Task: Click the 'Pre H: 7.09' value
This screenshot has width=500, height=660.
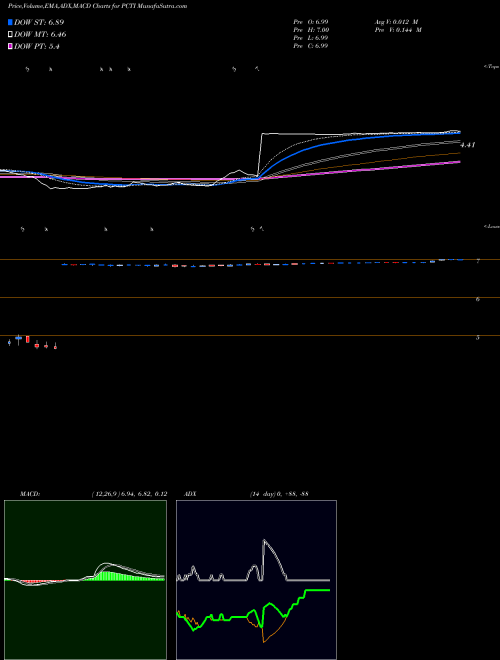Action: (x=311, y=30)
